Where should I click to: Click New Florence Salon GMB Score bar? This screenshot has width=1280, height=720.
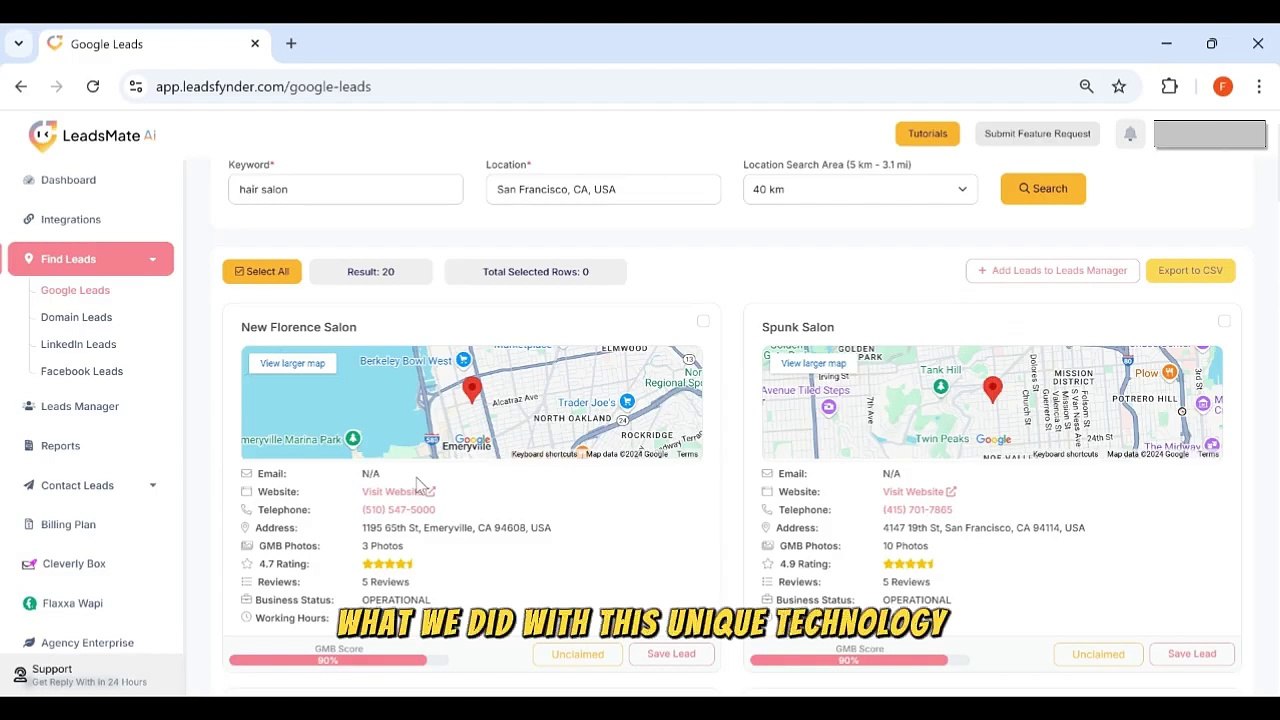(x=338, y=660)
